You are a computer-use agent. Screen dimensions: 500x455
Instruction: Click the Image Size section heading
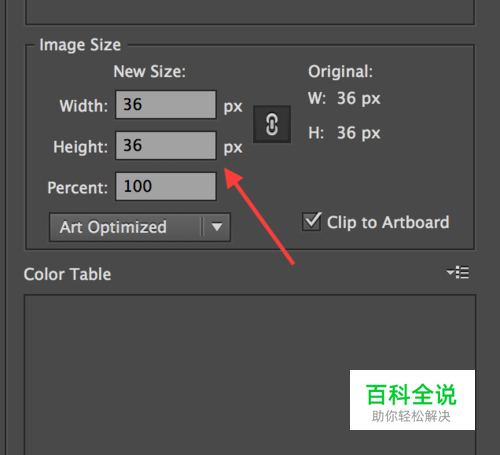[80, 45]
